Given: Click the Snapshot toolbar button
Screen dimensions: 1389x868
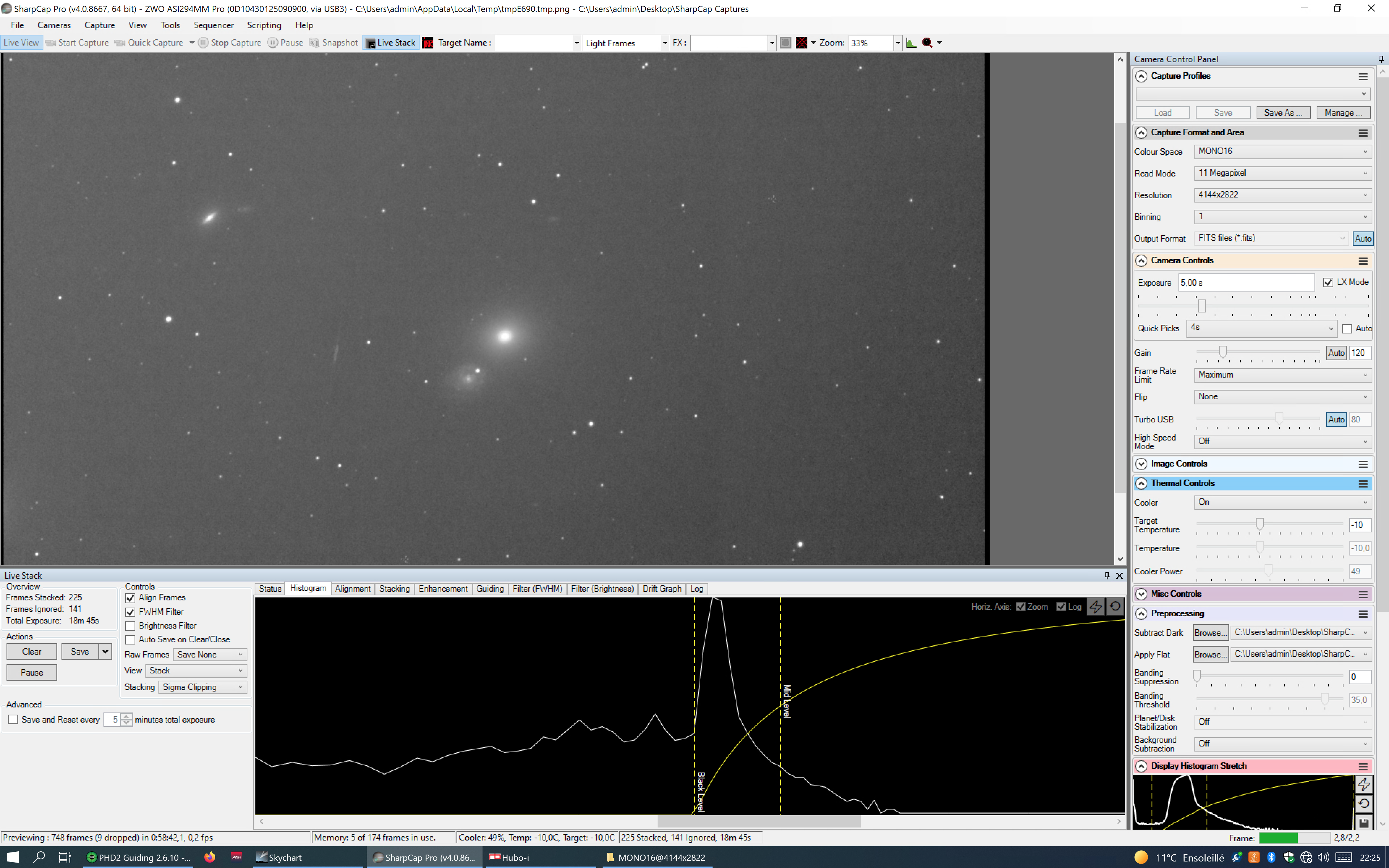Looking at the screenshot, I should pos(334,42).
